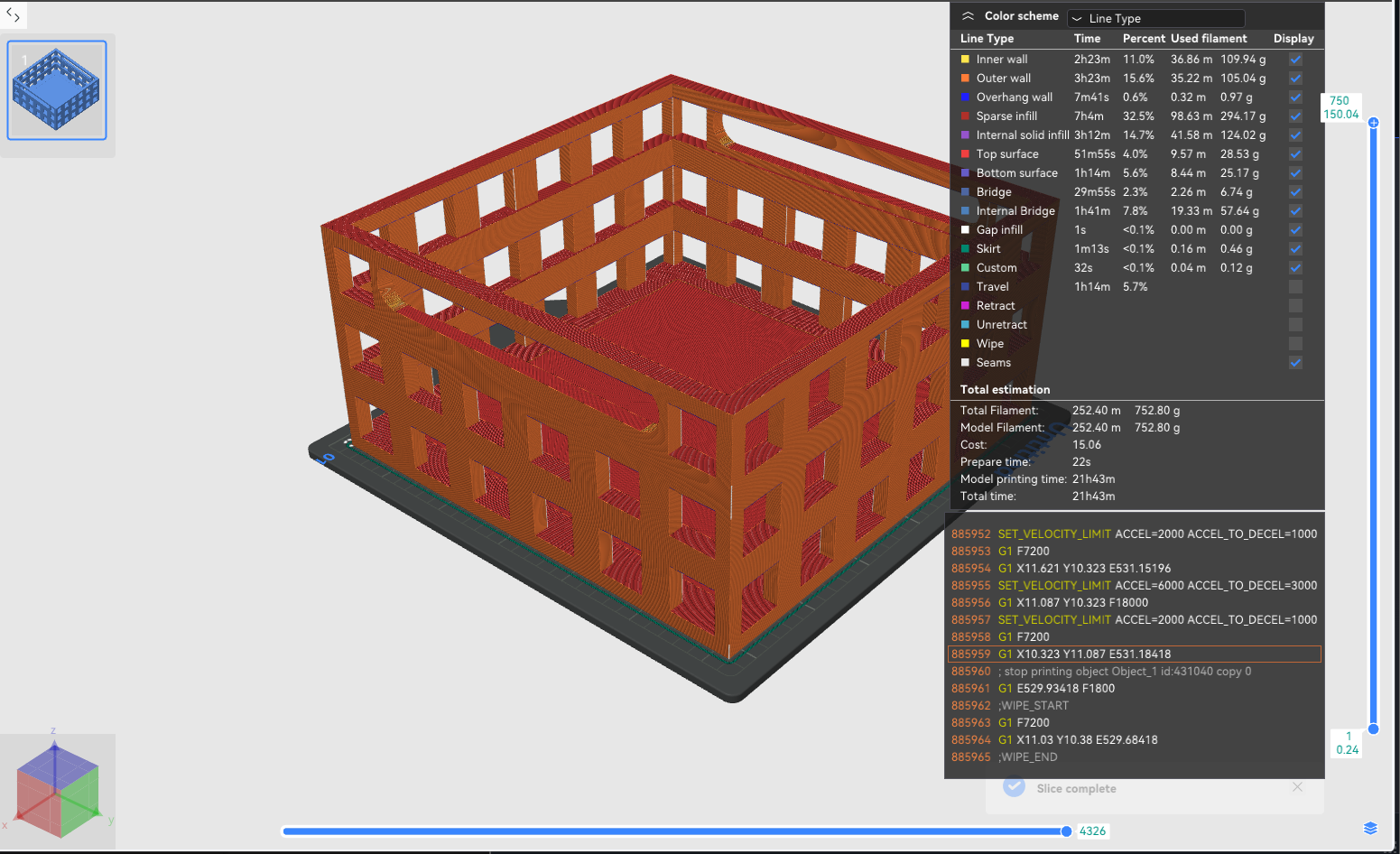Open the Line Type color scheme dropdown

point(1155,18)
